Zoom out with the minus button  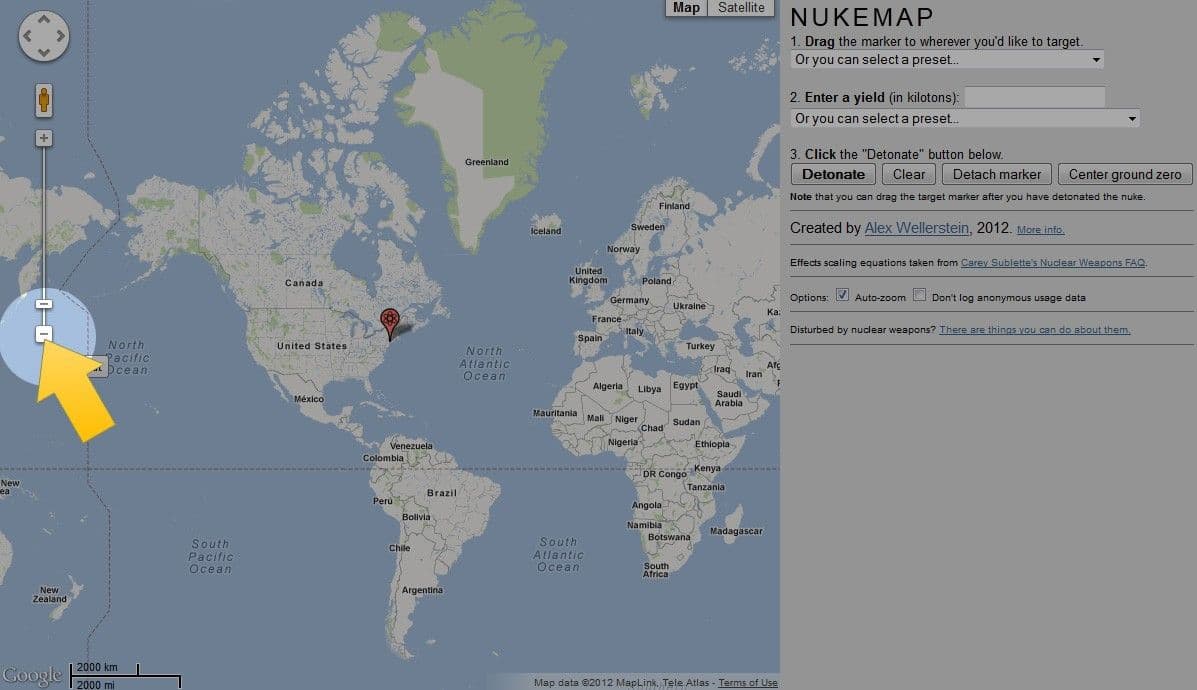click(44, 334)
